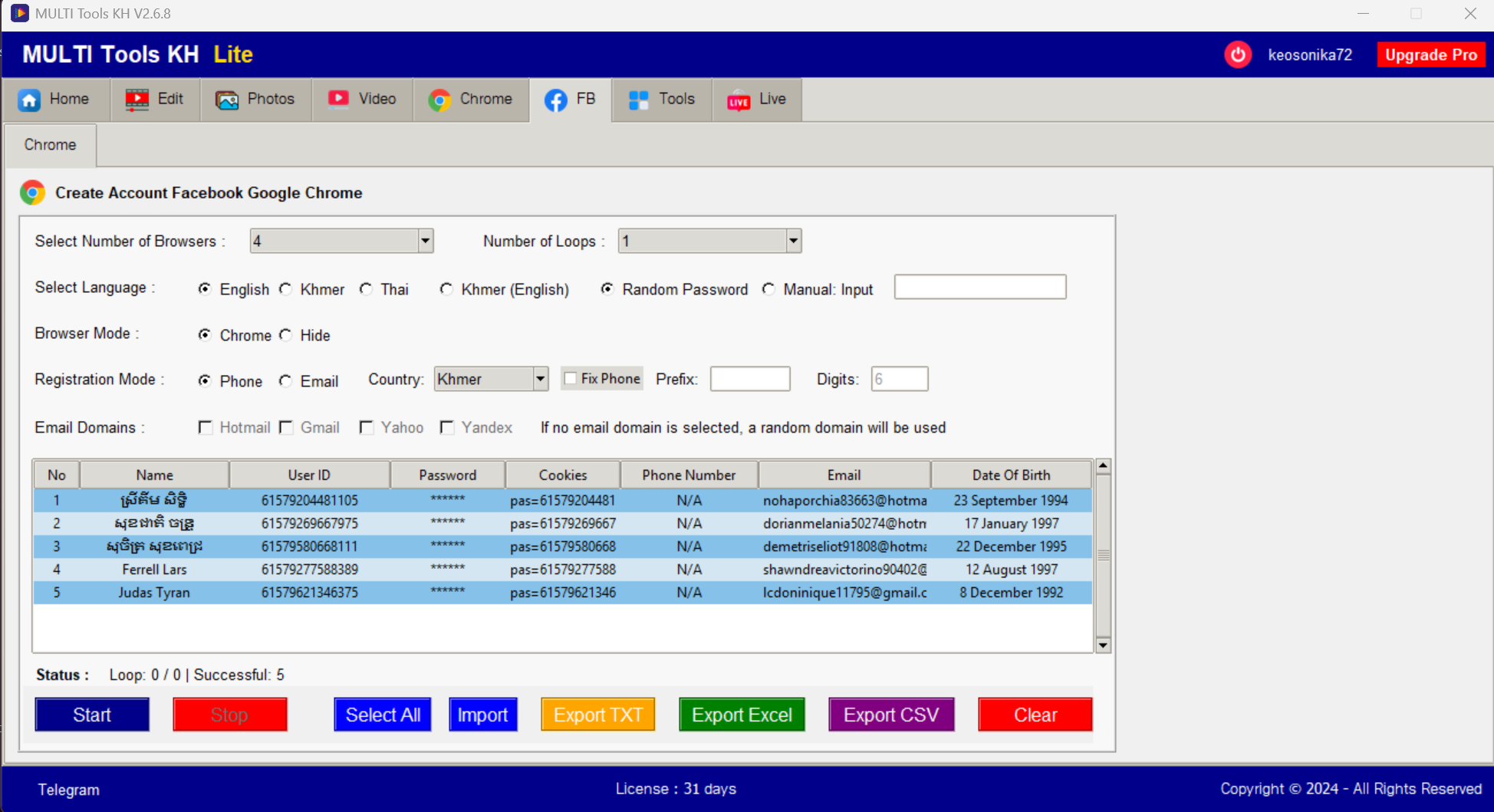
Task: Click the Upgrade Pro button
Action: (1431, 54)
